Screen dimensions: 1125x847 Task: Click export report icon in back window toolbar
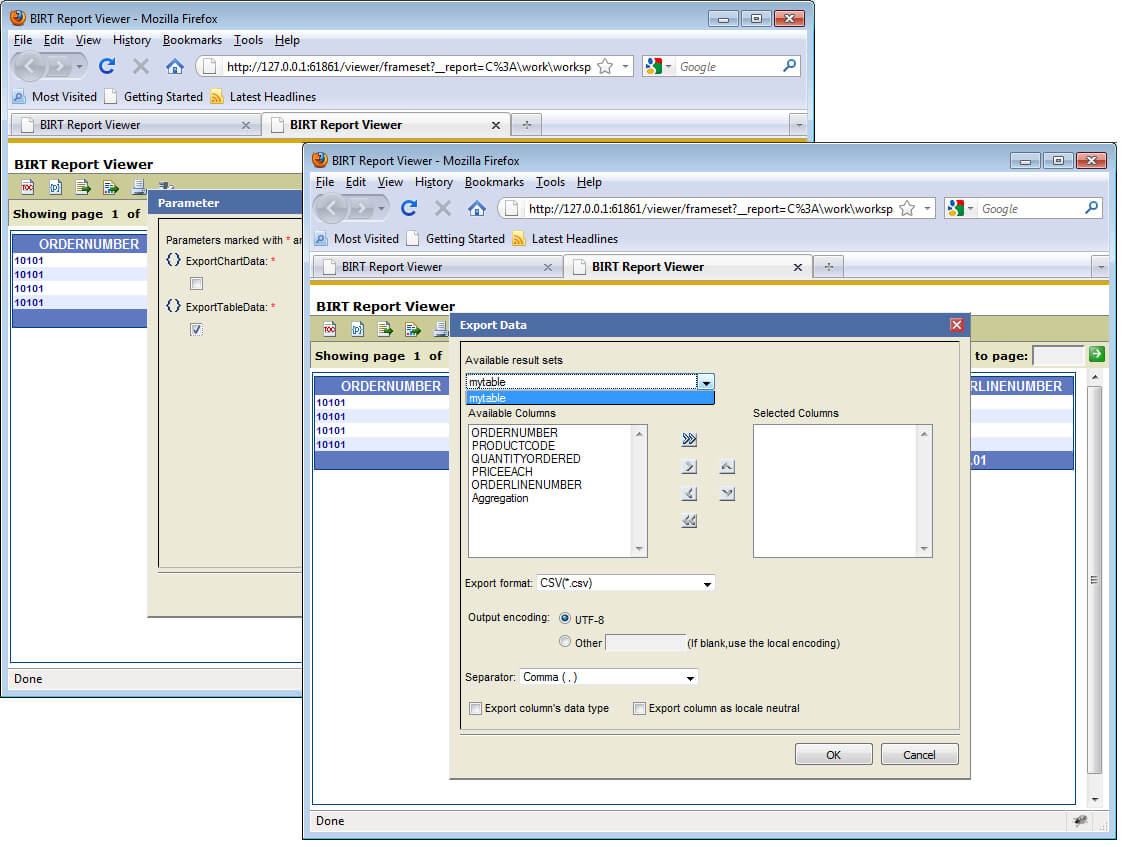pyautogui.click(x=110, y=187)
